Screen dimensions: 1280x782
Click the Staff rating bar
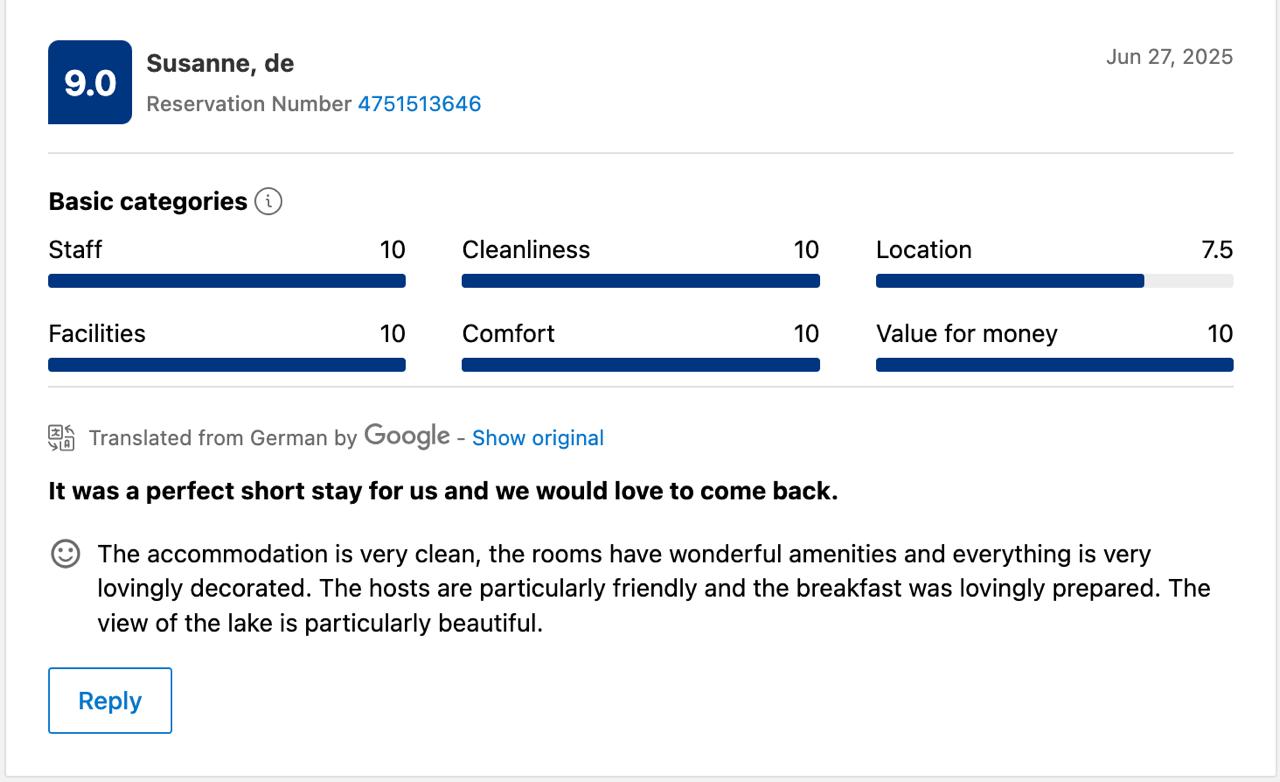point(227,281)
